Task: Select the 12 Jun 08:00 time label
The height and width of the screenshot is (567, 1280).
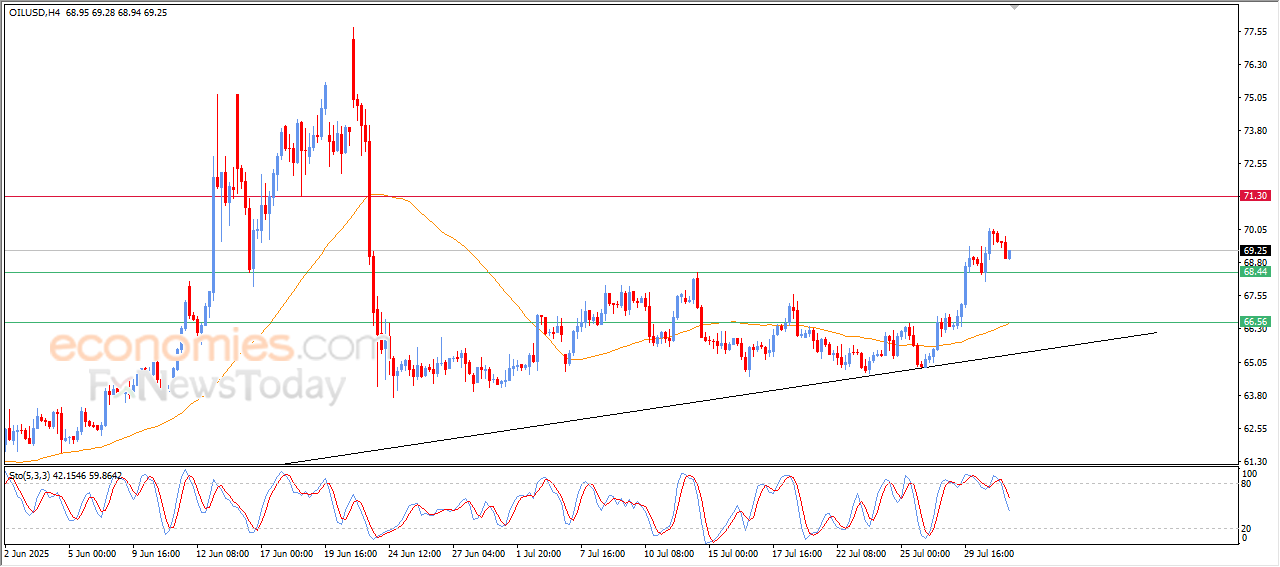Action: [221, 552]
